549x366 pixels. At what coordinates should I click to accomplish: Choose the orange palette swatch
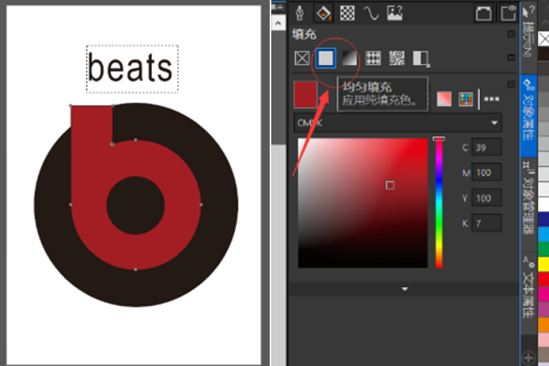pyautogui.click(x=544, y=325)
